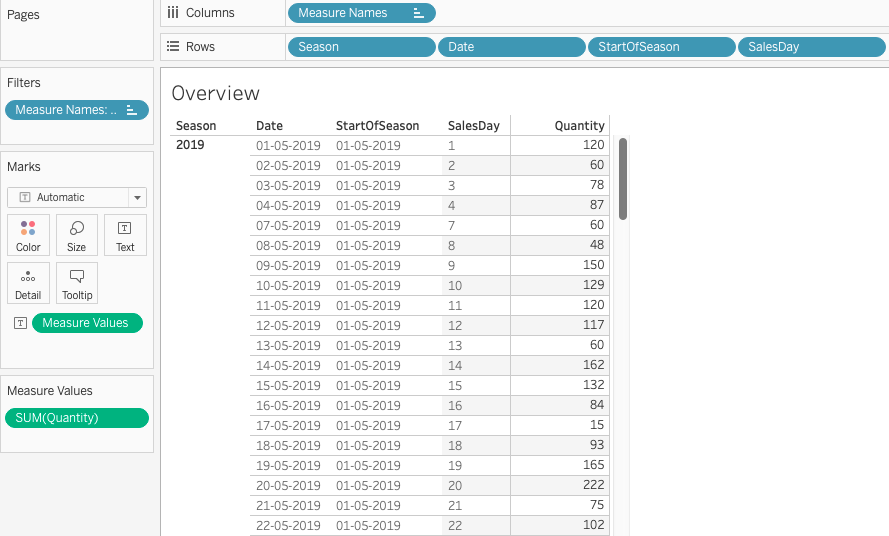Click the Color button in Marks card
Screen dimensions: 889x536
[x=28, y=235]
